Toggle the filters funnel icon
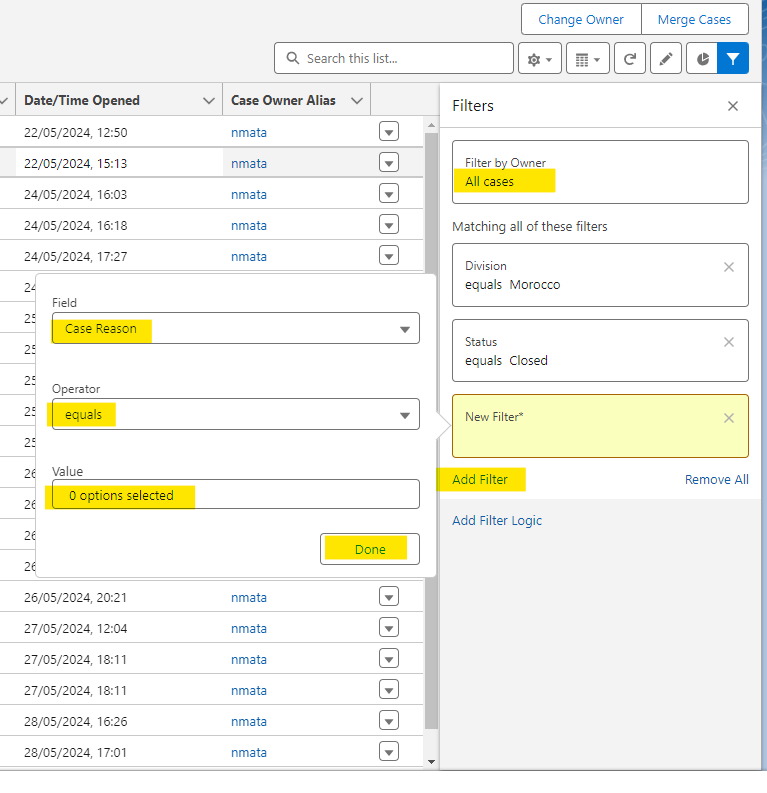The height and width of the screenshot is (793, 767). (x=733, y=59)
